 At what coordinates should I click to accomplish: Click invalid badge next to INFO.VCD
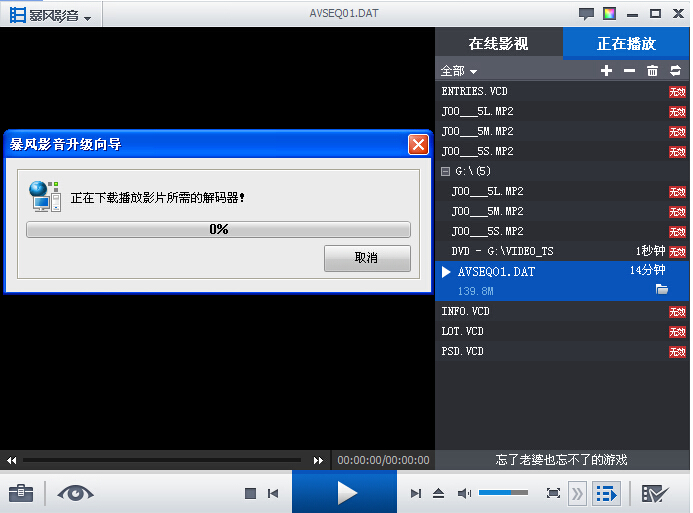point(677,312)
